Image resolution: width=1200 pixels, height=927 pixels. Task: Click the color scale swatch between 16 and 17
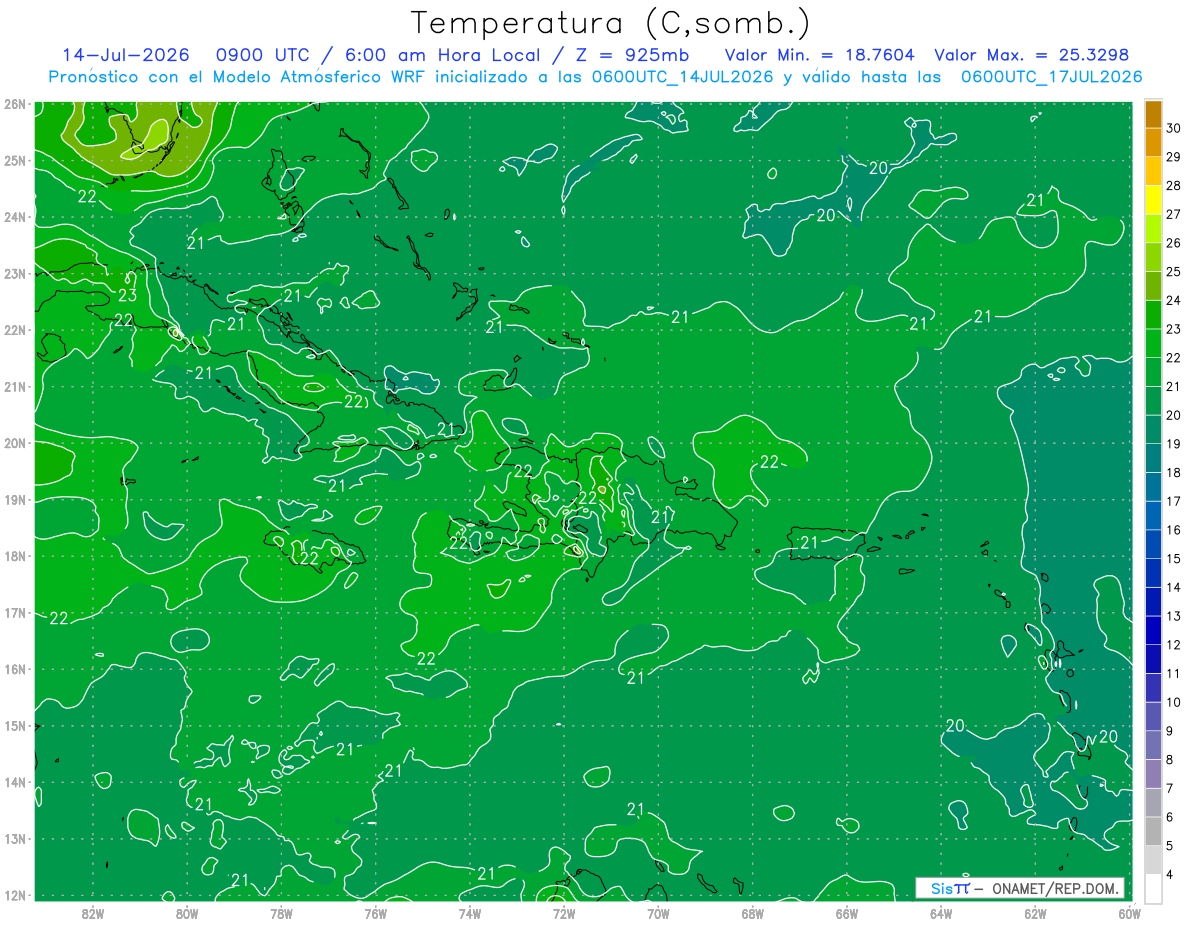[1153, 516]
